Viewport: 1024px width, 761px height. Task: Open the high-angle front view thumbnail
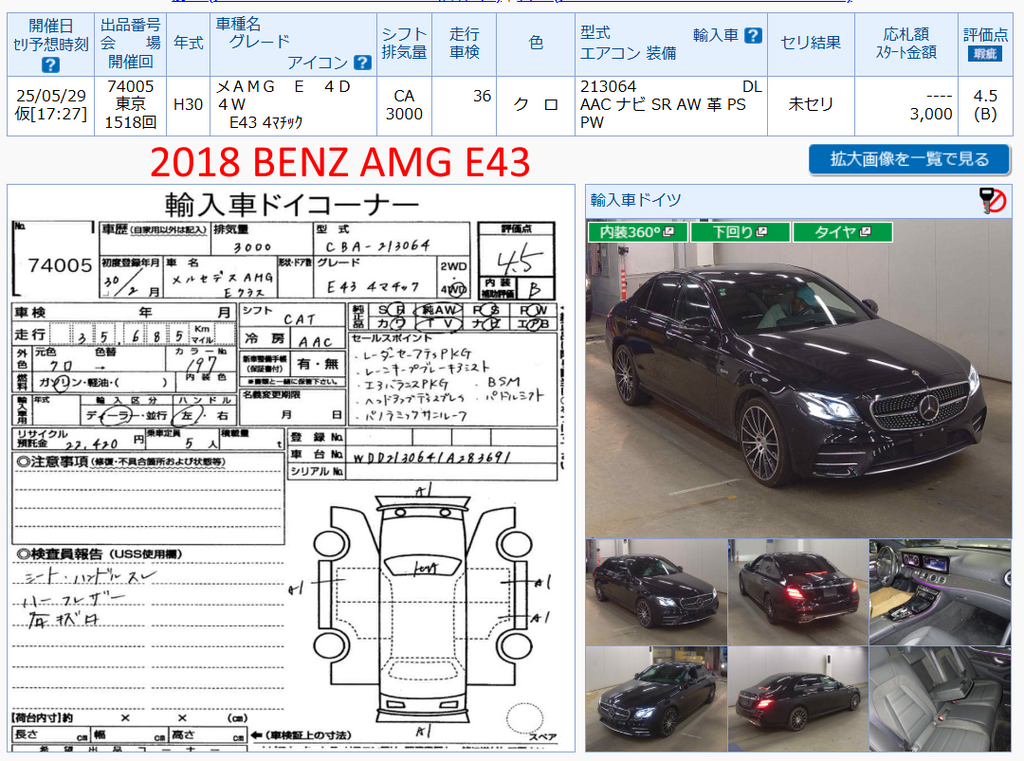656,699
